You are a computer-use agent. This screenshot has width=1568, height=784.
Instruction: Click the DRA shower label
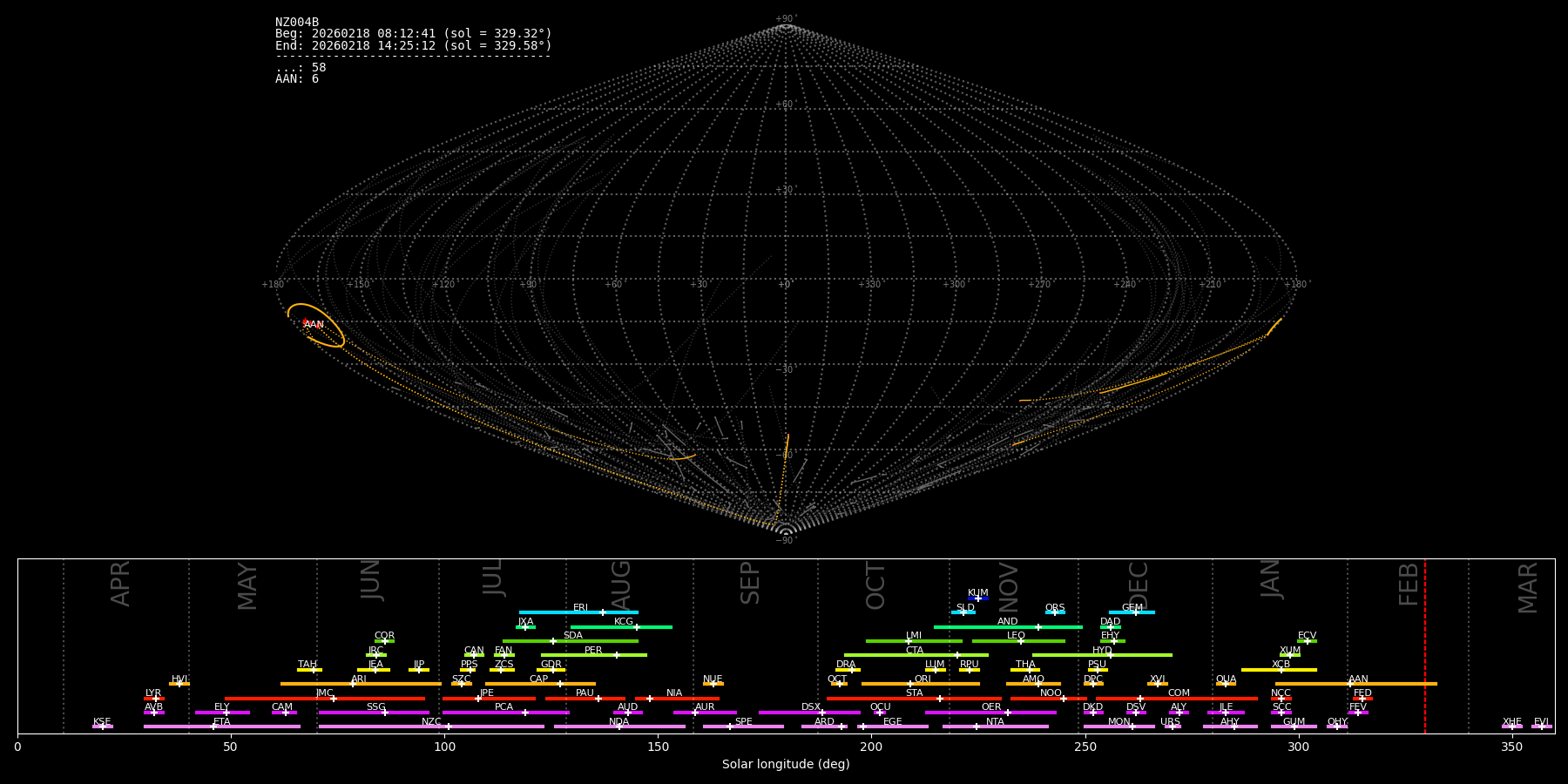[846, 665]
